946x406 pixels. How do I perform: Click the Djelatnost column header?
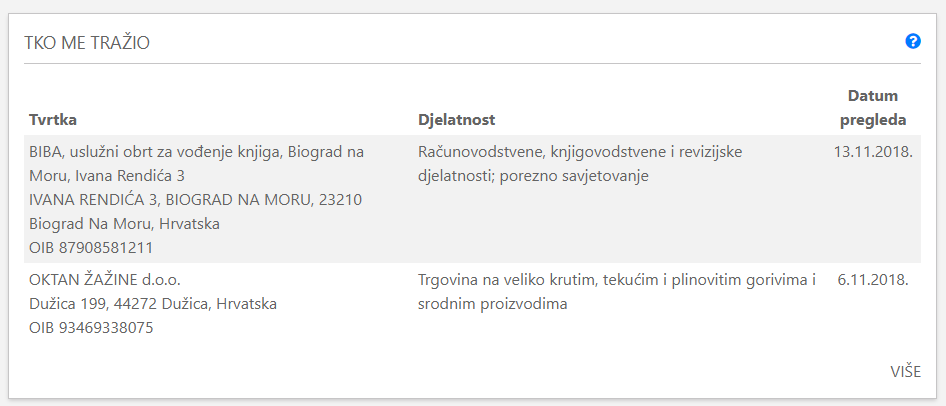pyautogui.click(x=457, y=119)
